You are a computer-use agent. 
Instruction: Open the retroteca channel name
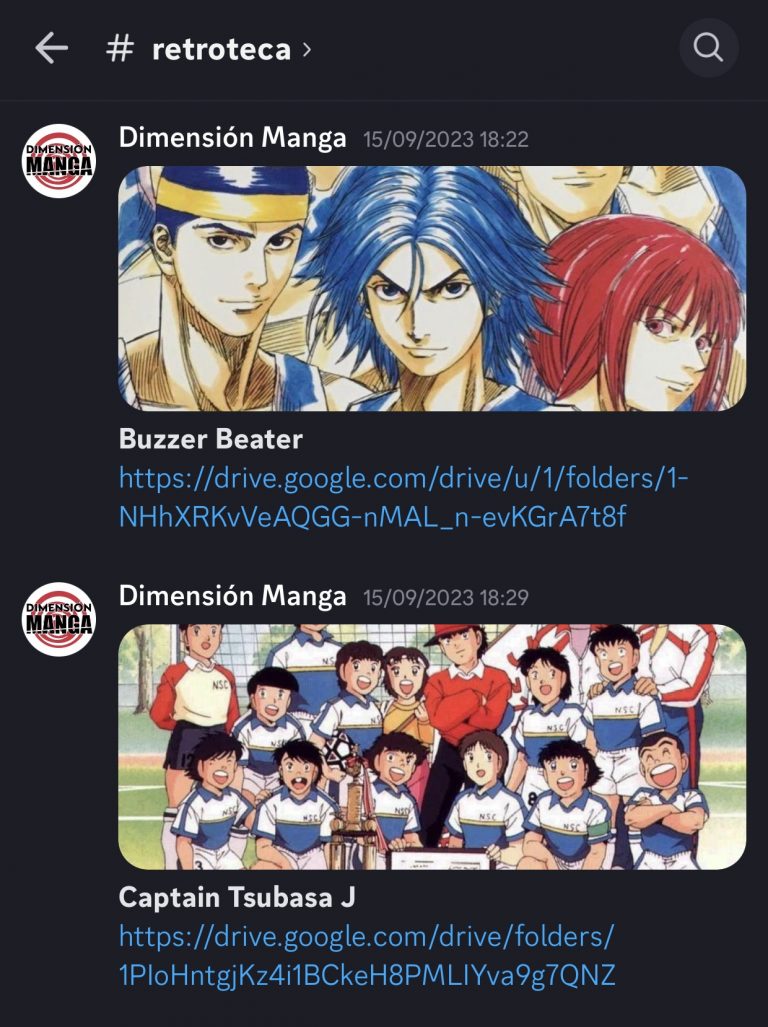click(x=221, y=50)
